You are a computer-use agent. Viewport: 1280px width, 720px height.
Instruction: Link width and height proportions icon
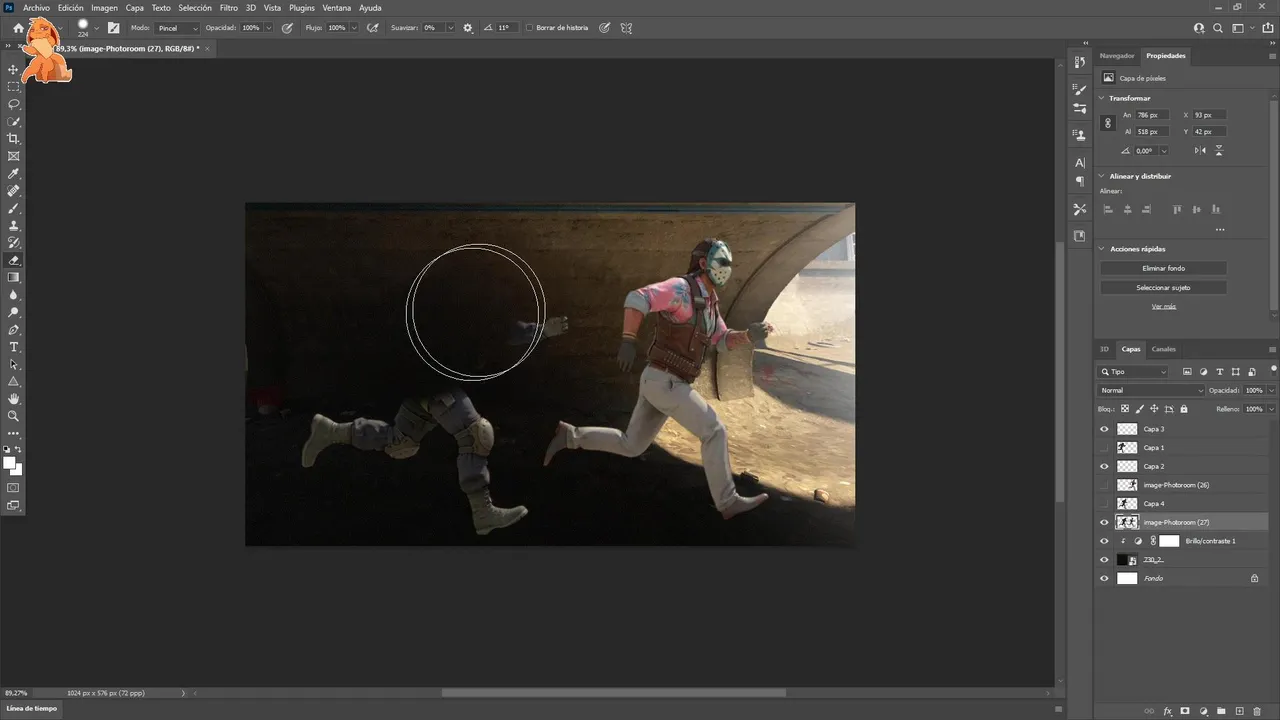(x=1107, y=123)
